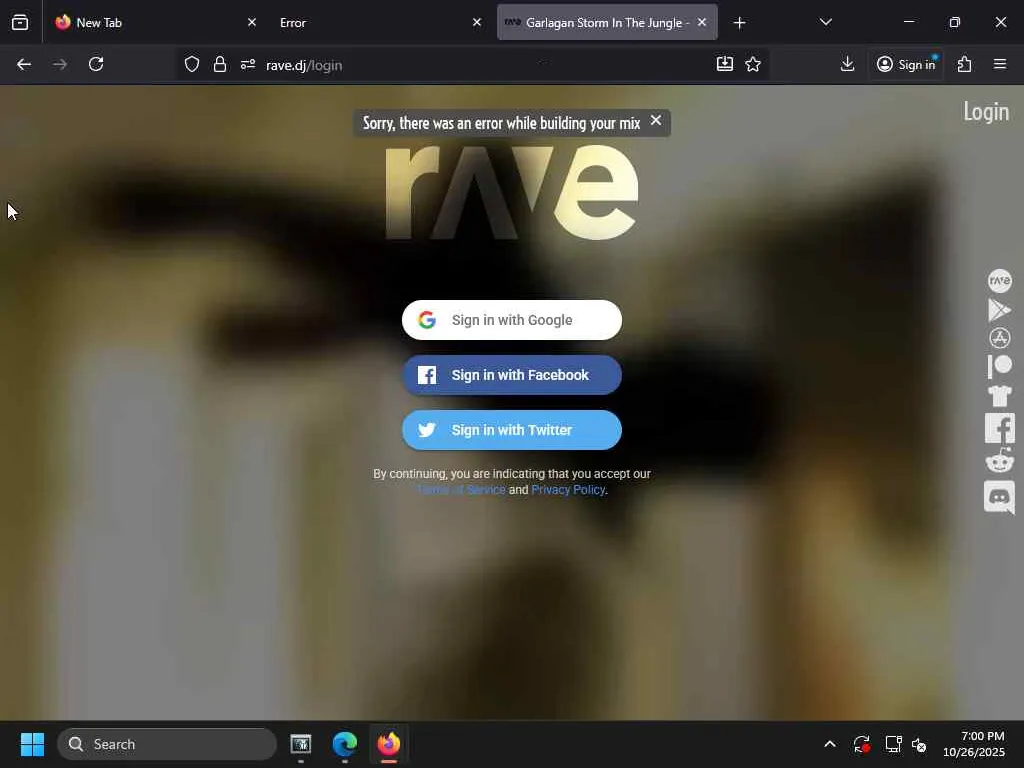Open site permissions icon in address bar

pyautogui.click(x=248, y=64)
